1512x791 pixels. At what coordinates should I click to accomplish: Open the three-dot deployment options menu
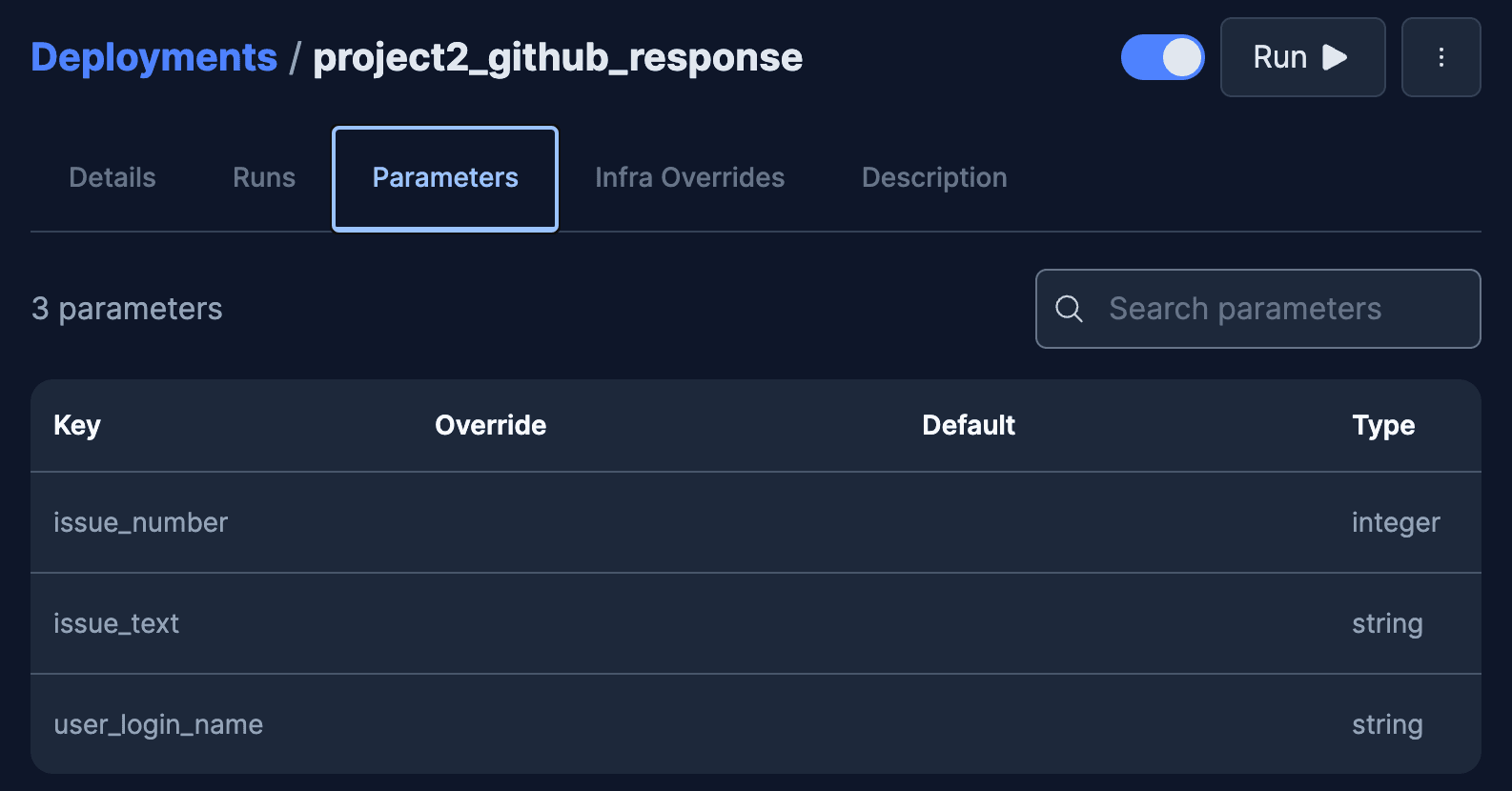tap(1440, 57)
